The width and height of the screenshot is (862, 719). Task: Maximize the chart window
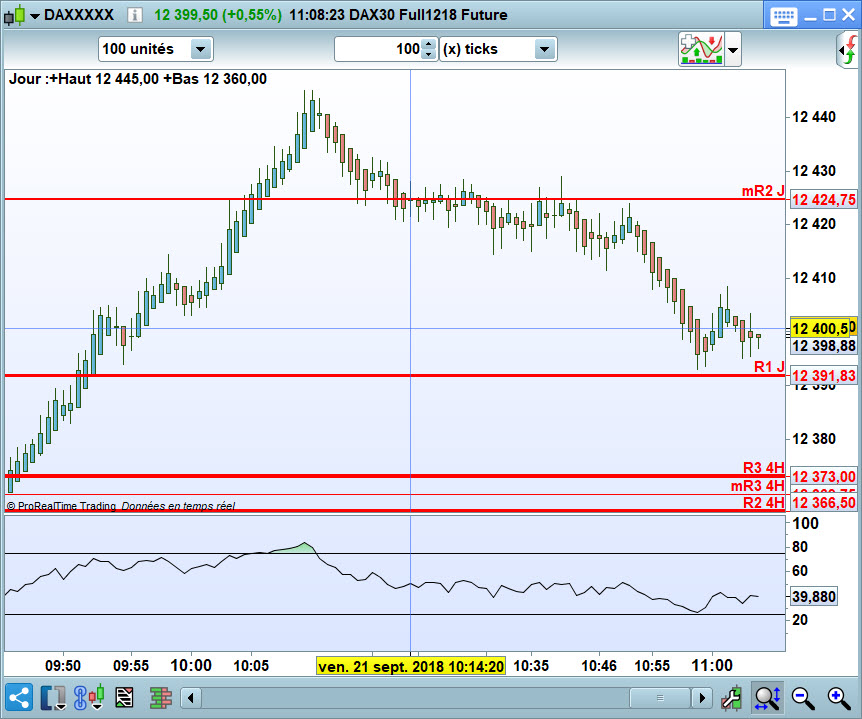[829, 15]
